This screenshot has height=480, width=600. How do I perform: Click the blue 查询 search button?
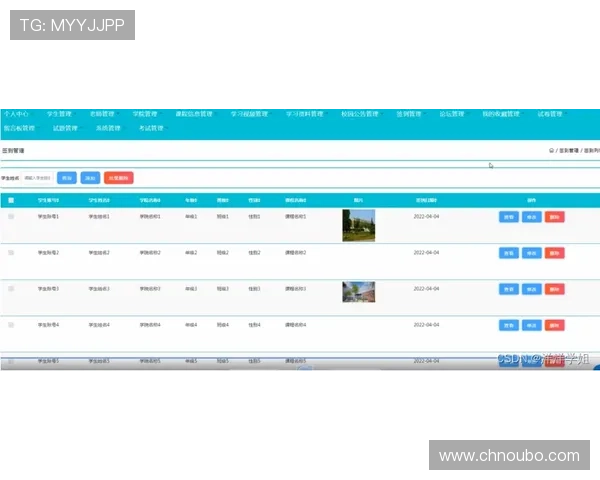pos(67,177)
